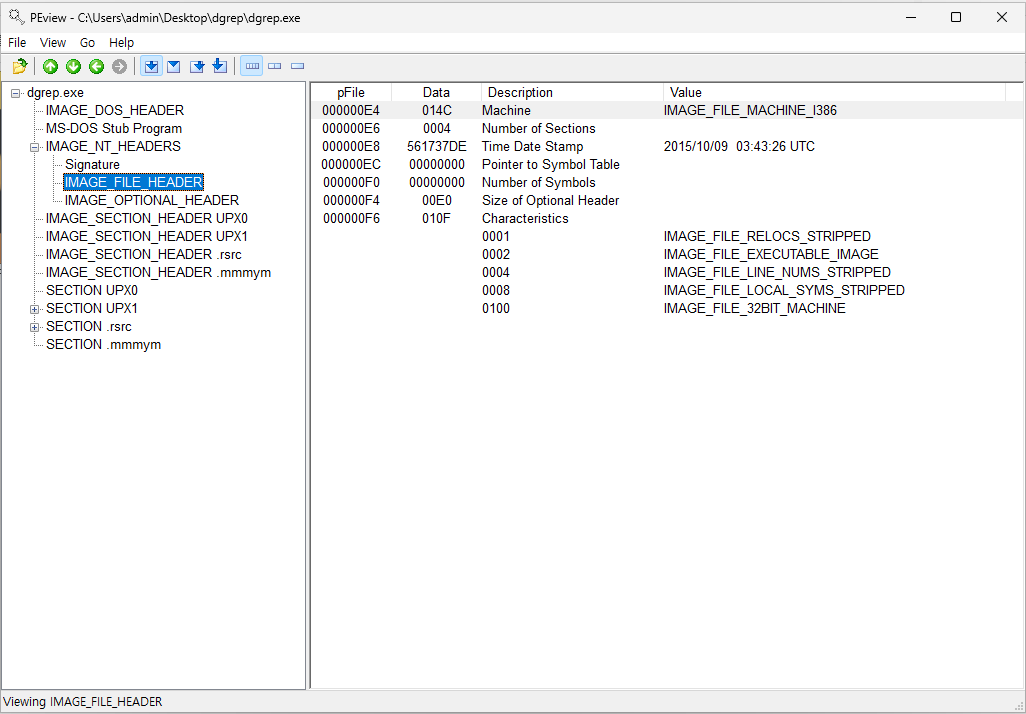This screenshot has height=714, width=1026.
Task: Click the green up arrow toolbar icon
Action: pos(50,66)
